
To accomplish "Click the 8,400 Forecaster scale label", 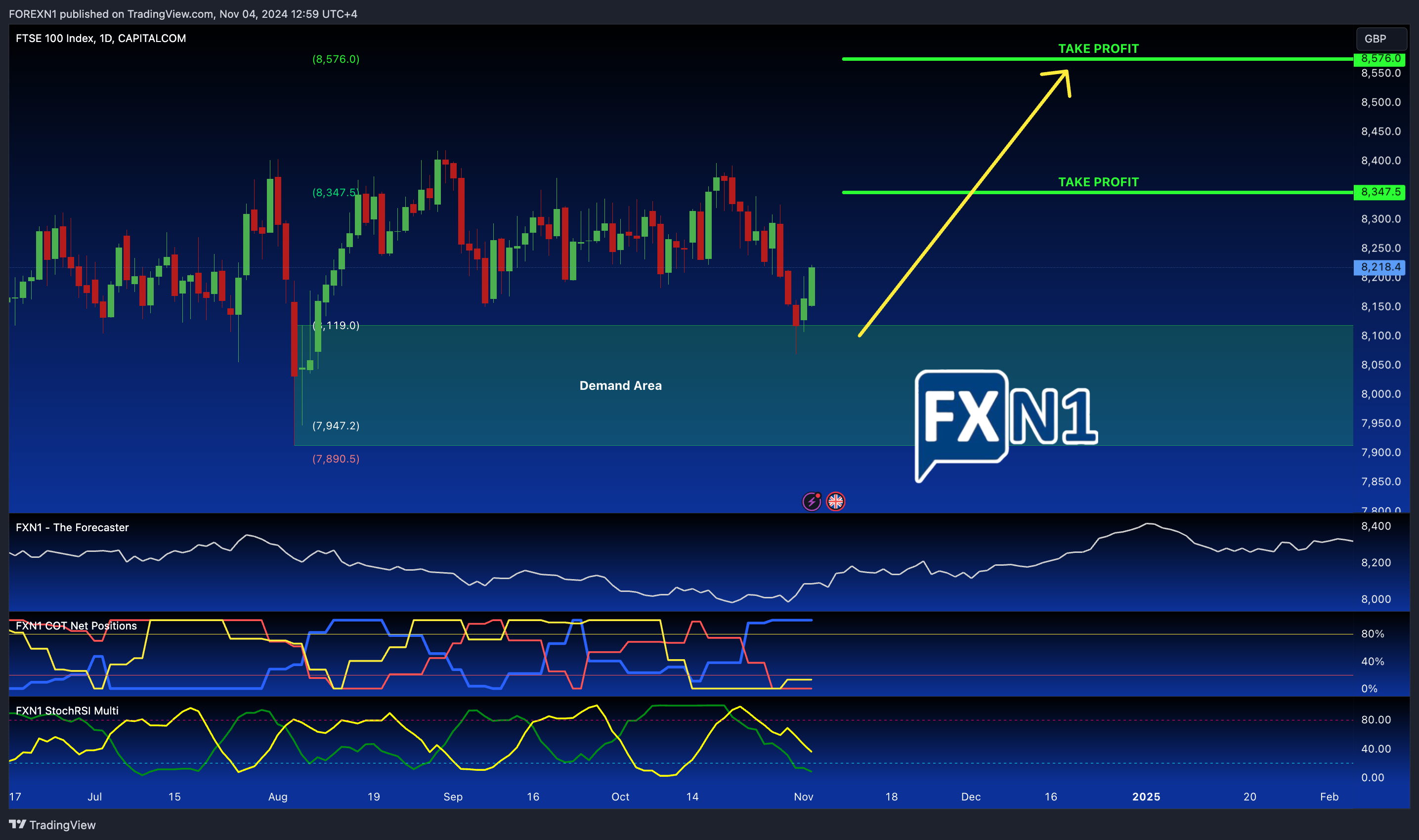I will pyautogui.click(x=1376, y=526).
